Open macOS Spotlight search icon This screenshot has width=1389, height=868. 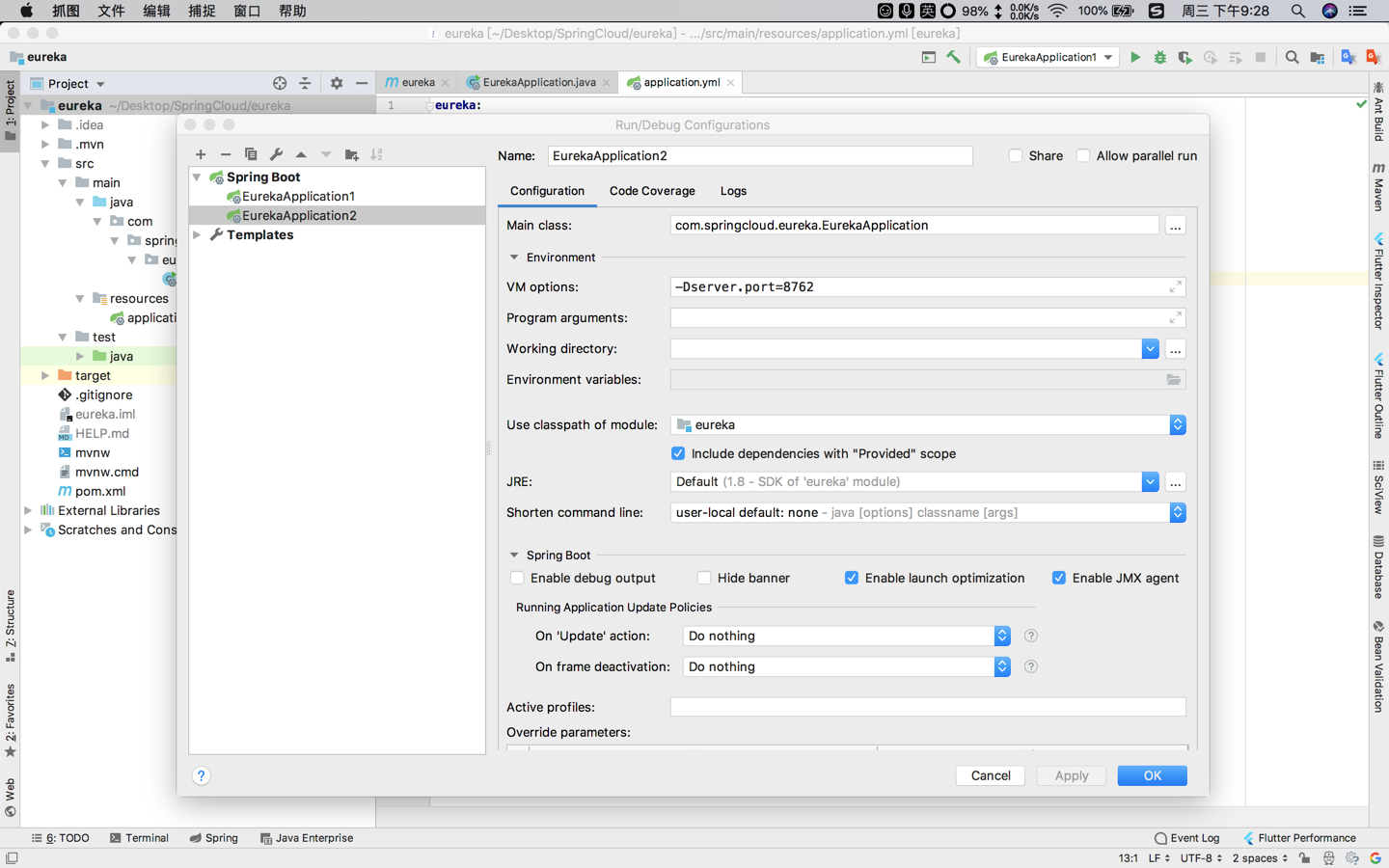click(1298, 11)
